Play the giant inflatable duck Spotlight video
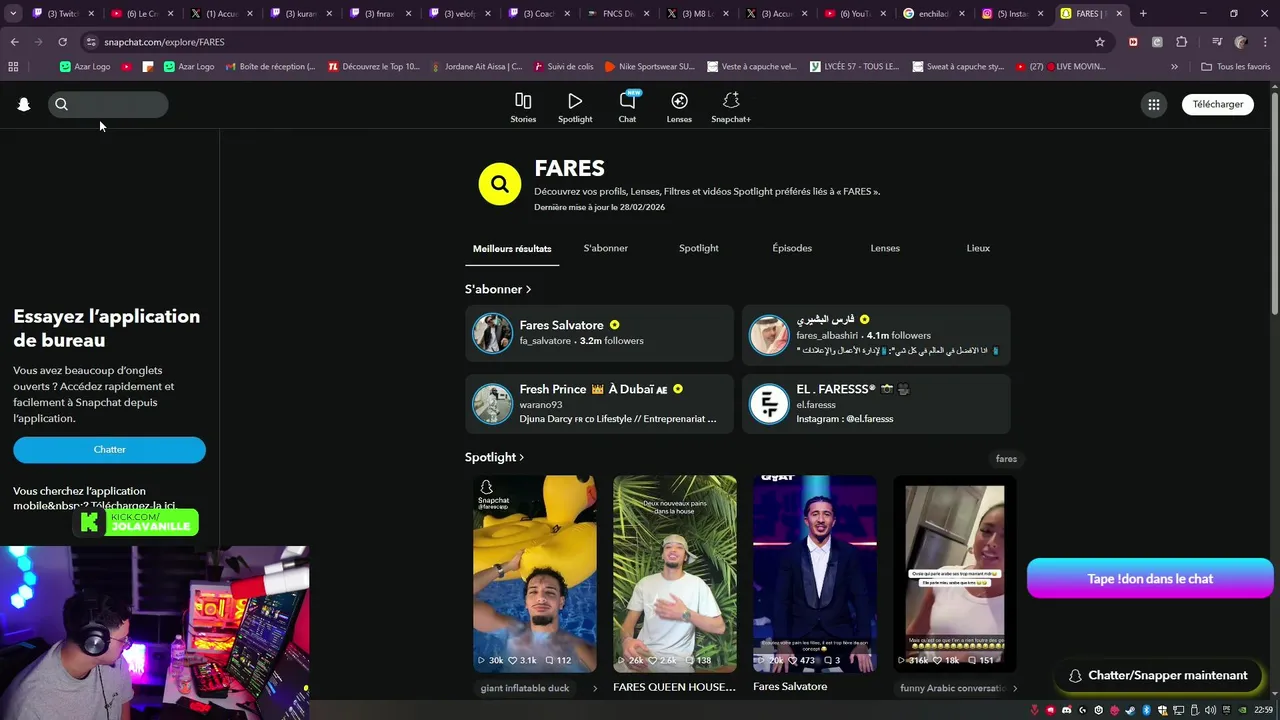Viewport: 1280px width, 720px height. [x=535, y=573]
